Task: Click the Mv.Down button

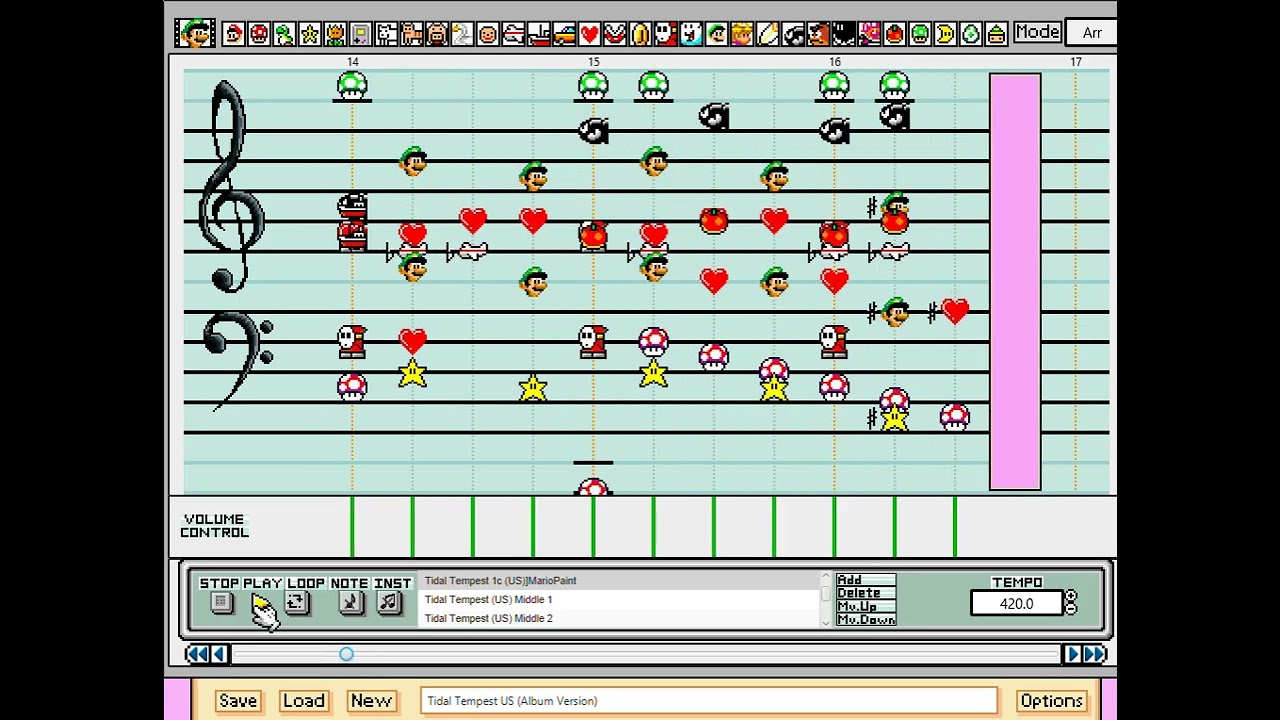Action: point(866,620)
